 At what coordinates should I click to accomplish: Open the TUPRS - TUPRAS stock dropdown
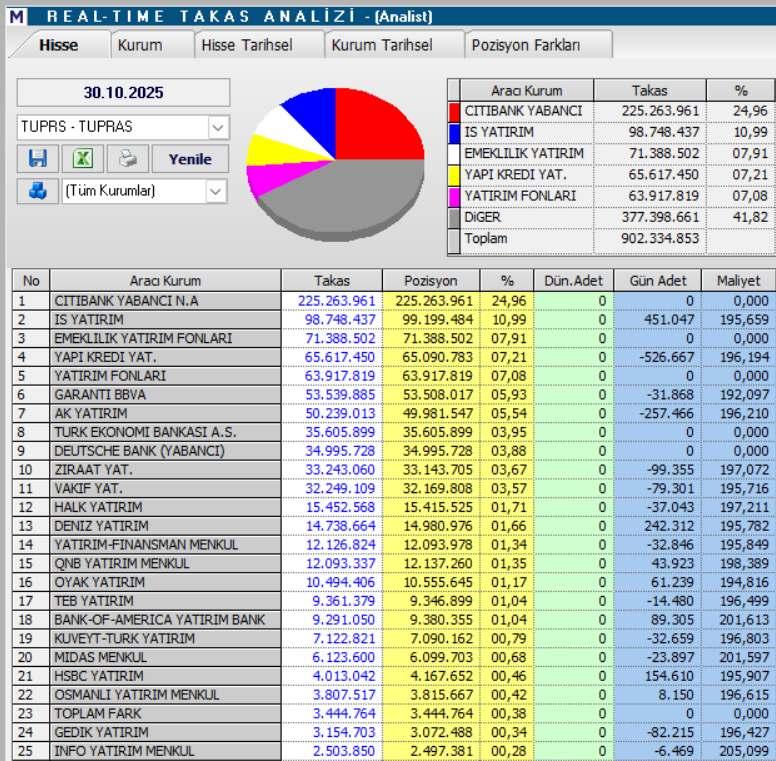218,127
